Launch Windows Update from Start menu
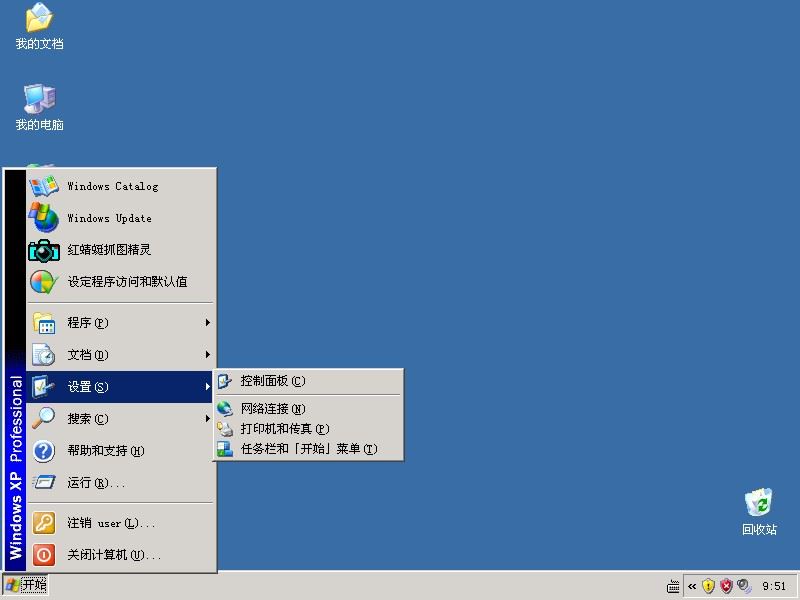Image resolution: width=800 pixels, height=600 pixels. pos(120,218)
